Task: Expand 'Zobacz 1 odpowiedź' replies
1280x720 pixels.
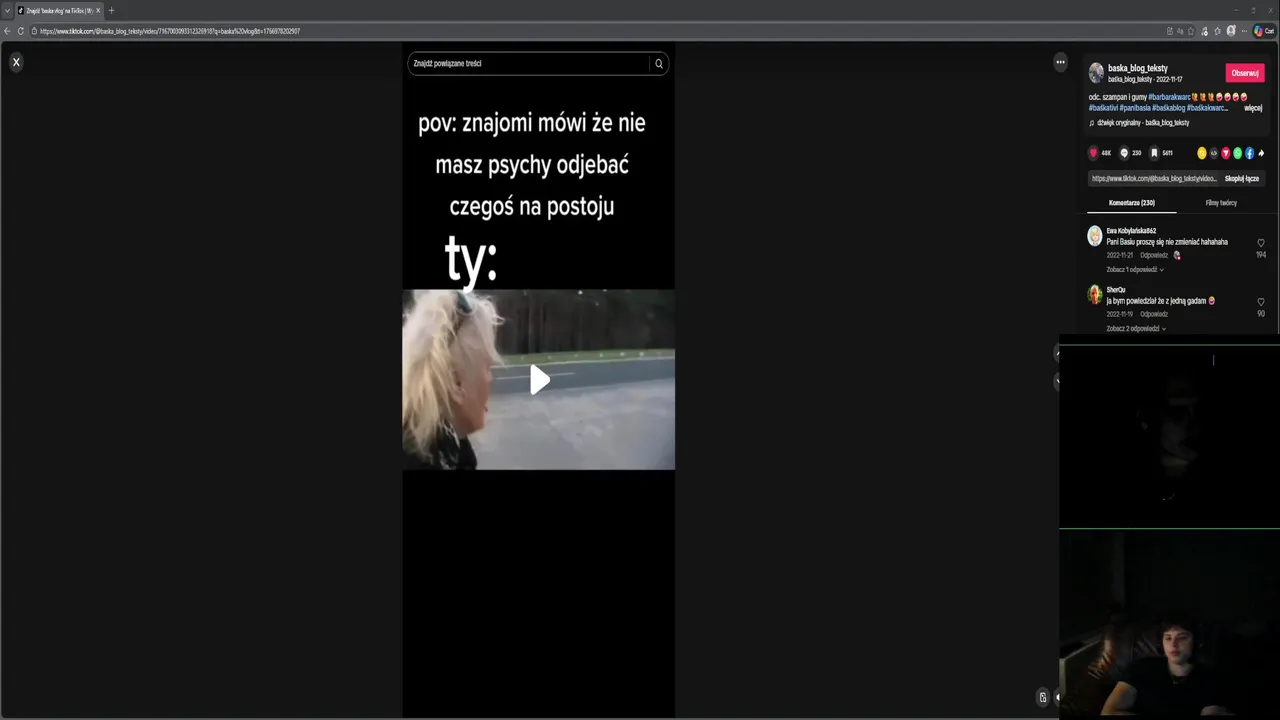Action: 1134,270
